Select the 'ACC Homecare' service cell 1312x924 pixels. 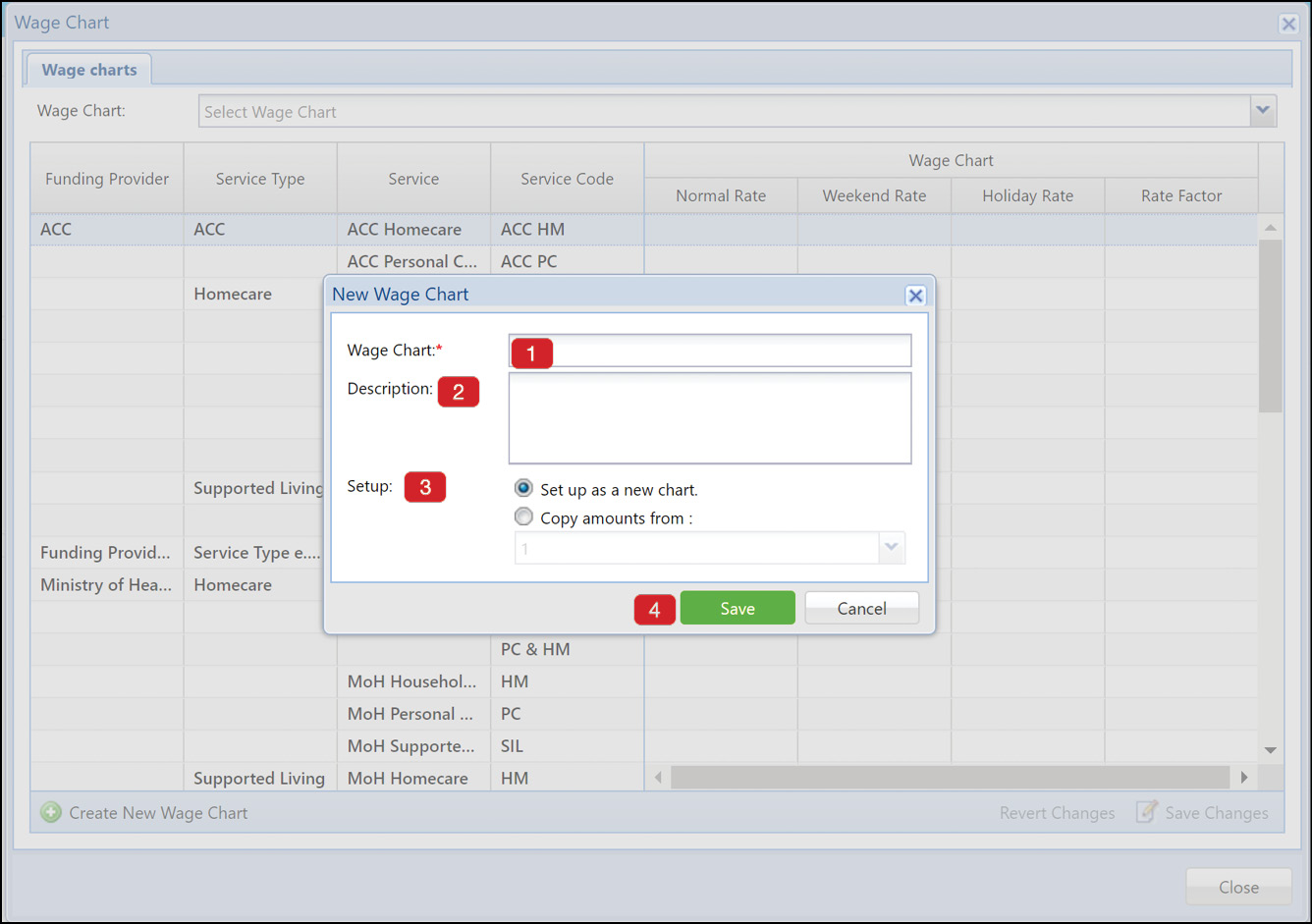pyautogui.click(x=413, y=229)
